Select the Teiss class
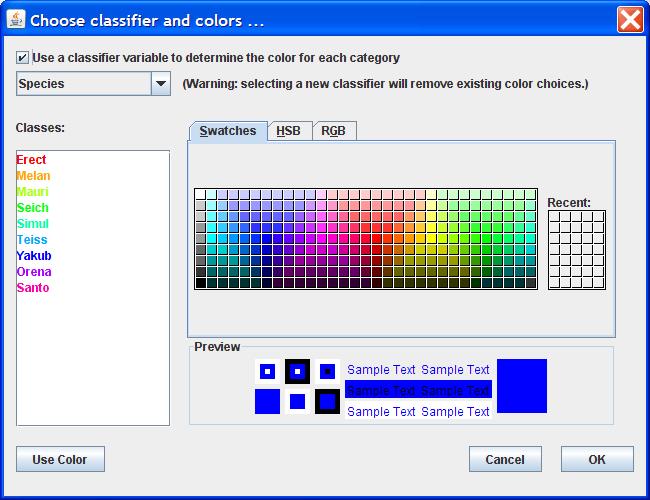This screenshot has width=650, height=500. click(32, 240)
